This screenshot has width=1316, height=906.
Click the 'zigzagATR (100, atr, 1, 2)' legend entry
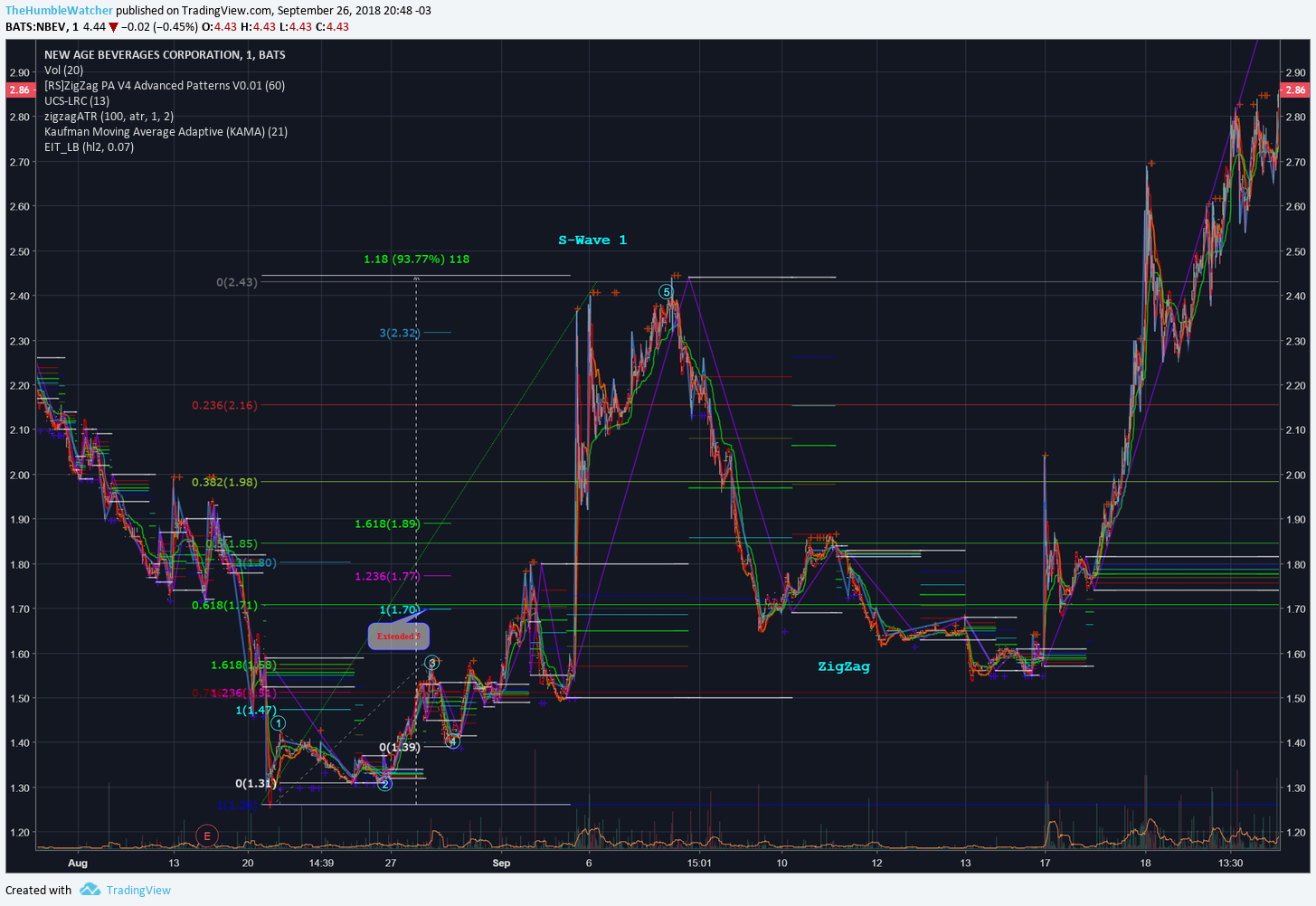(109, 117)
